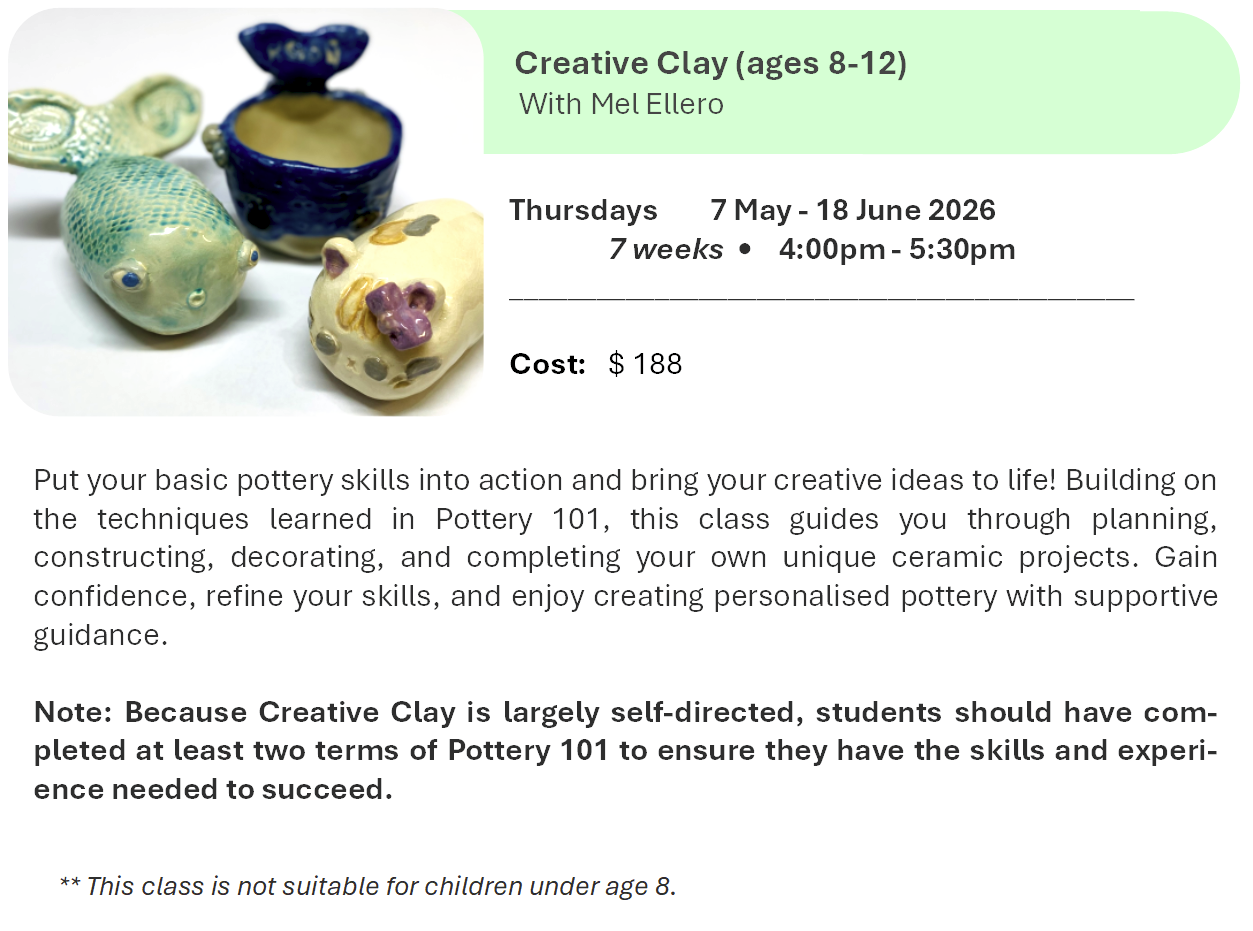Click the 7 weeks duration text

[x=666, y=249]
